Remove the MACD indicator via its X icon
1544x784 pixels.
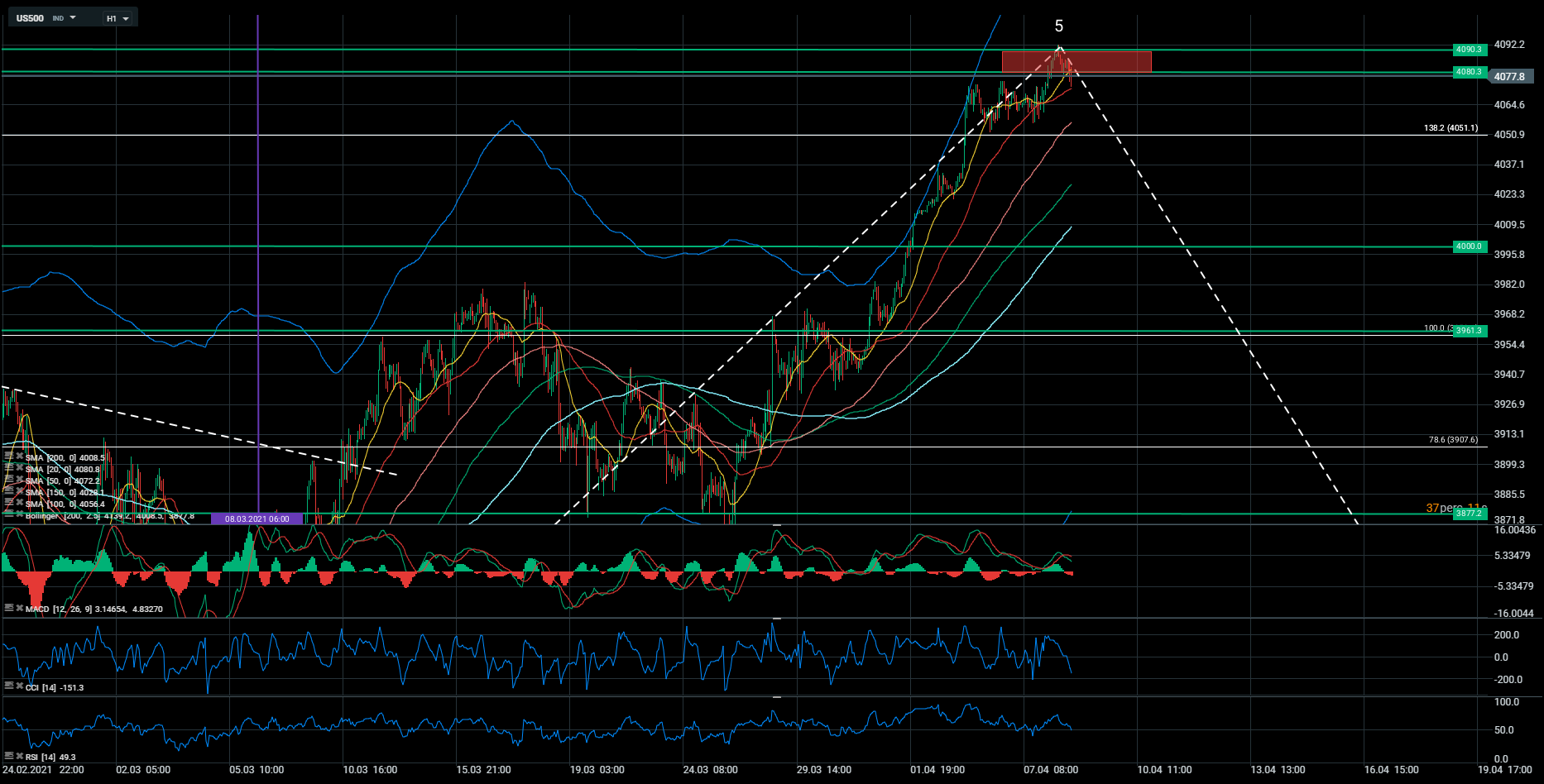point(19,609)
